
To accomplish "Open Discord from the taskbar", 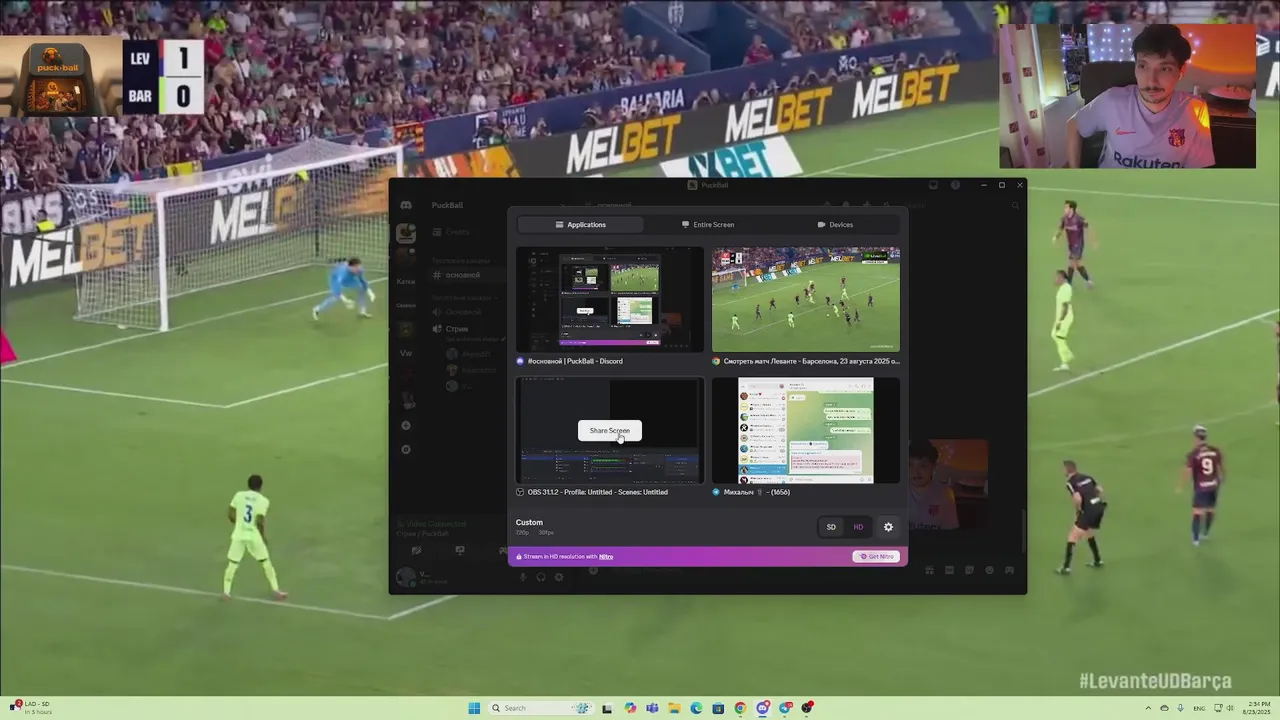I will pyautogui.click(x=763, y=708).
